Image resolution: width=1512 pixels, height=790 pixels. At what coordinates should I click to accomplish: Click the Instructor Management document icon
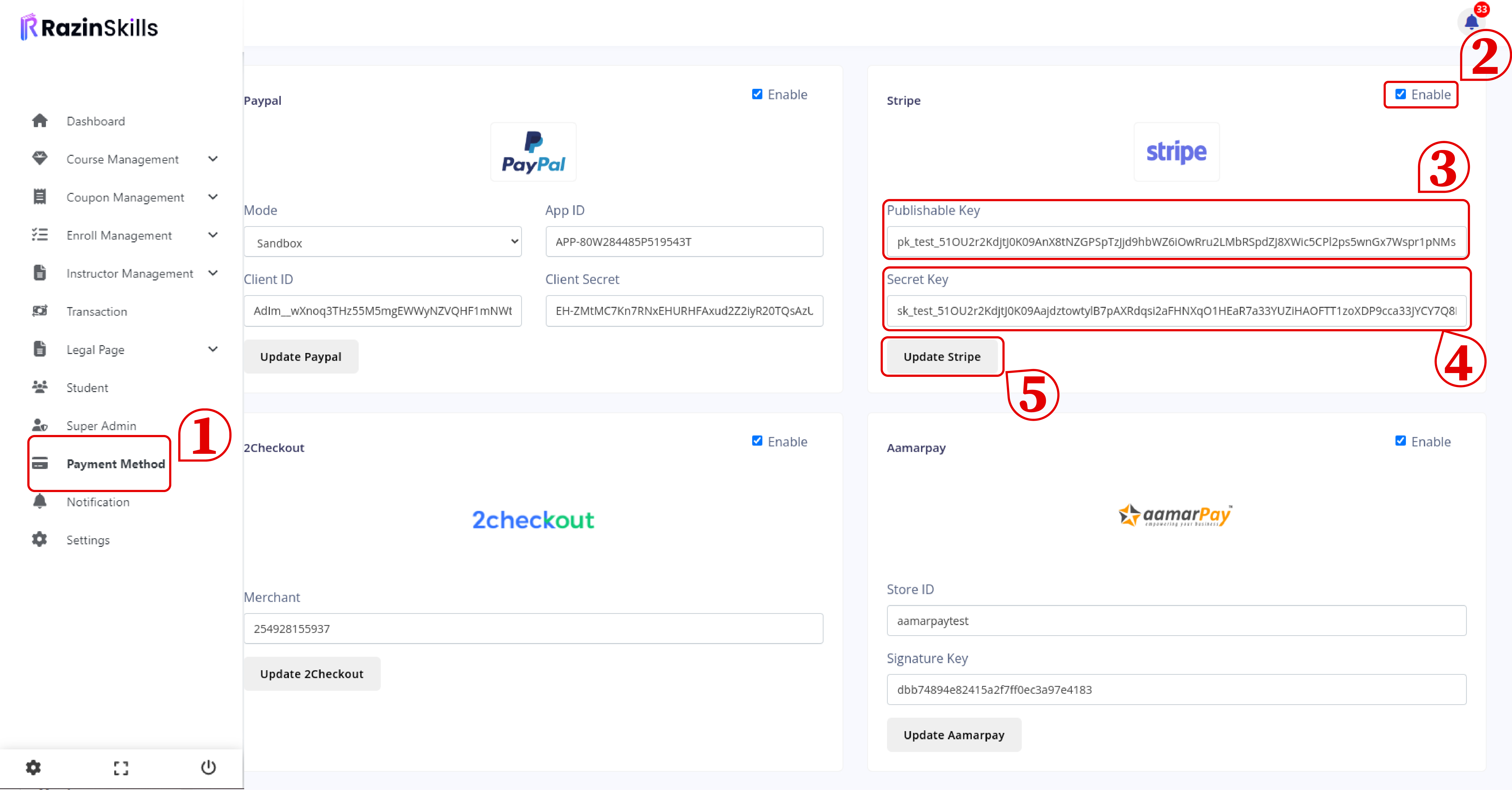pos(39,273)
